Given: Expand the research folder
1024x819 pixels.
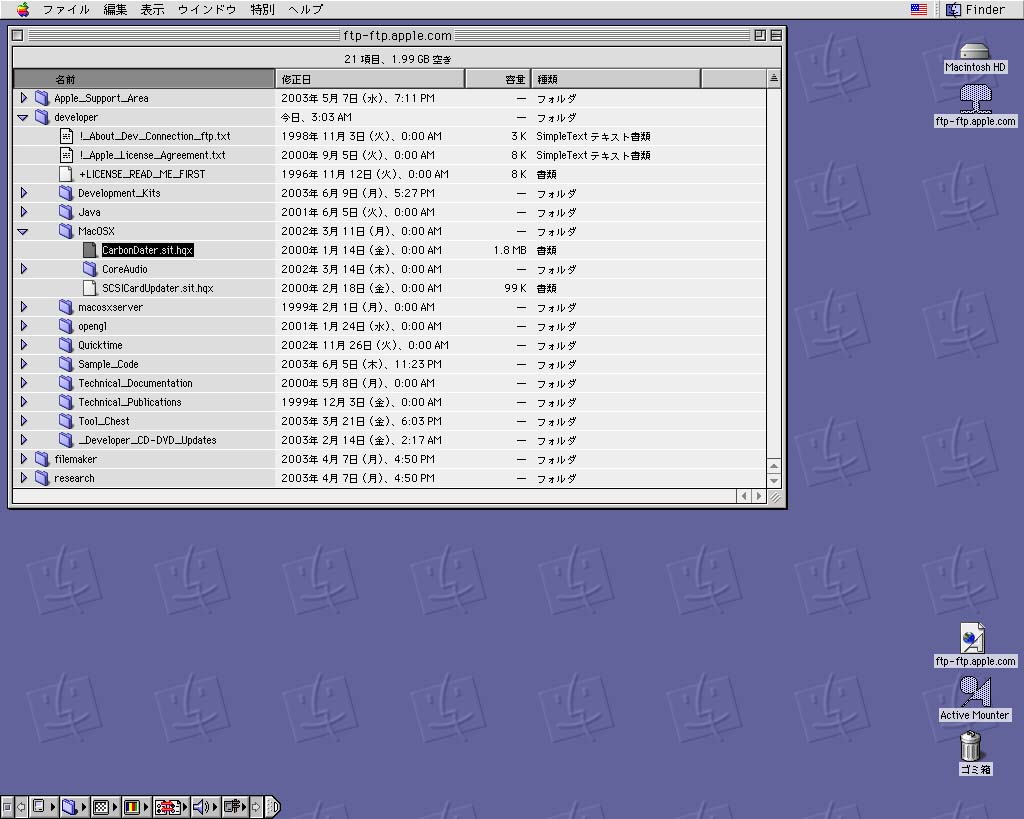Looking at the screenshot, I should 24,477.
